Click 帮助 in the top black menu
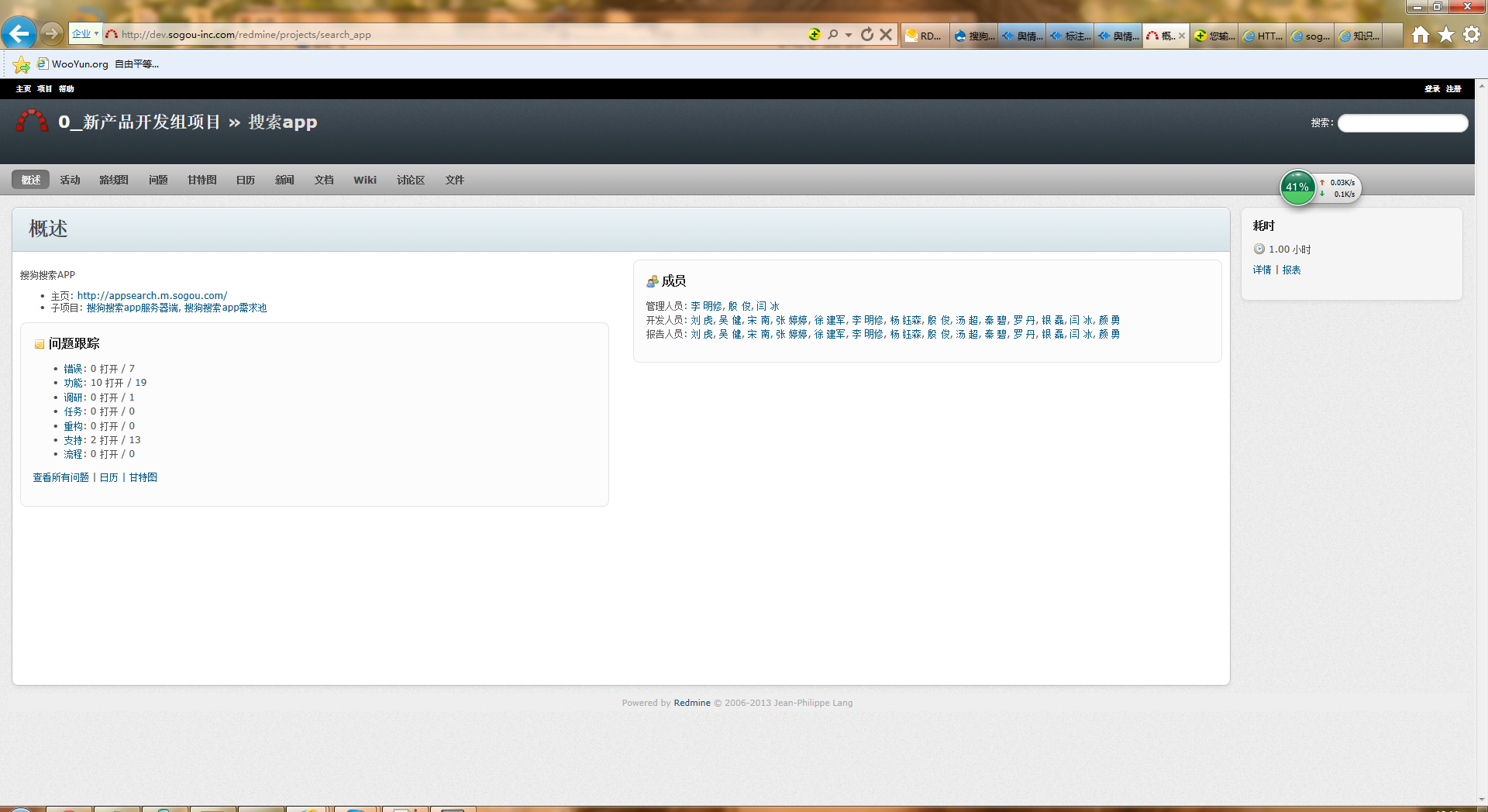This screenshot has width=1488, height=812. click(67, 89)
